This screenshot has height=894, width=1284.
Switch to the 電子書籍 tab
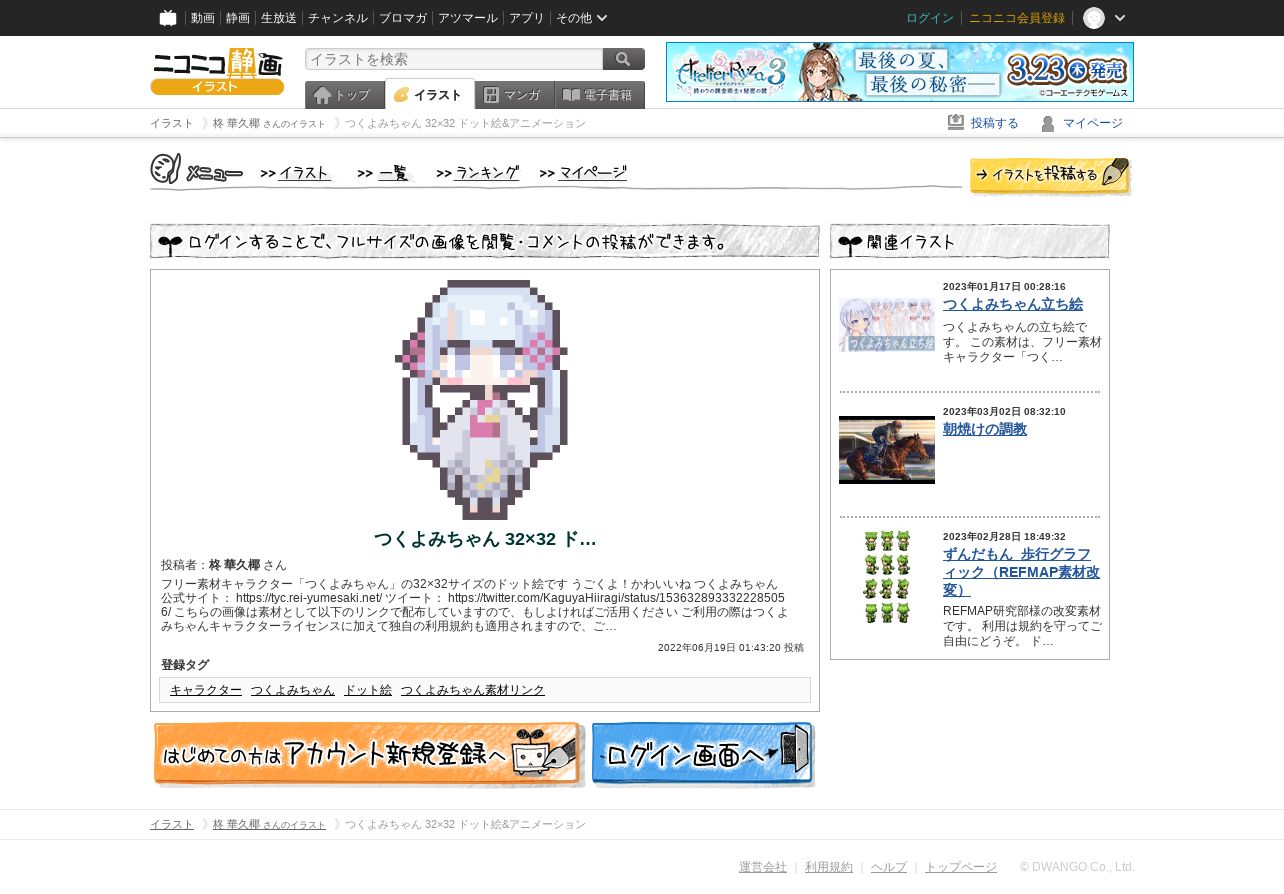click(599, 95)
